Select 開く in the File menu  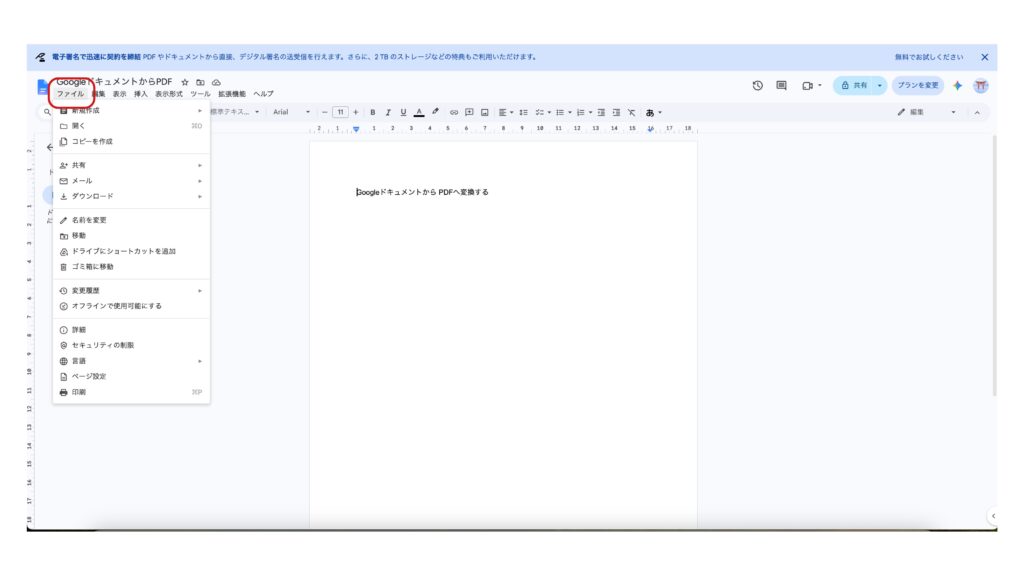pos(131,126)
